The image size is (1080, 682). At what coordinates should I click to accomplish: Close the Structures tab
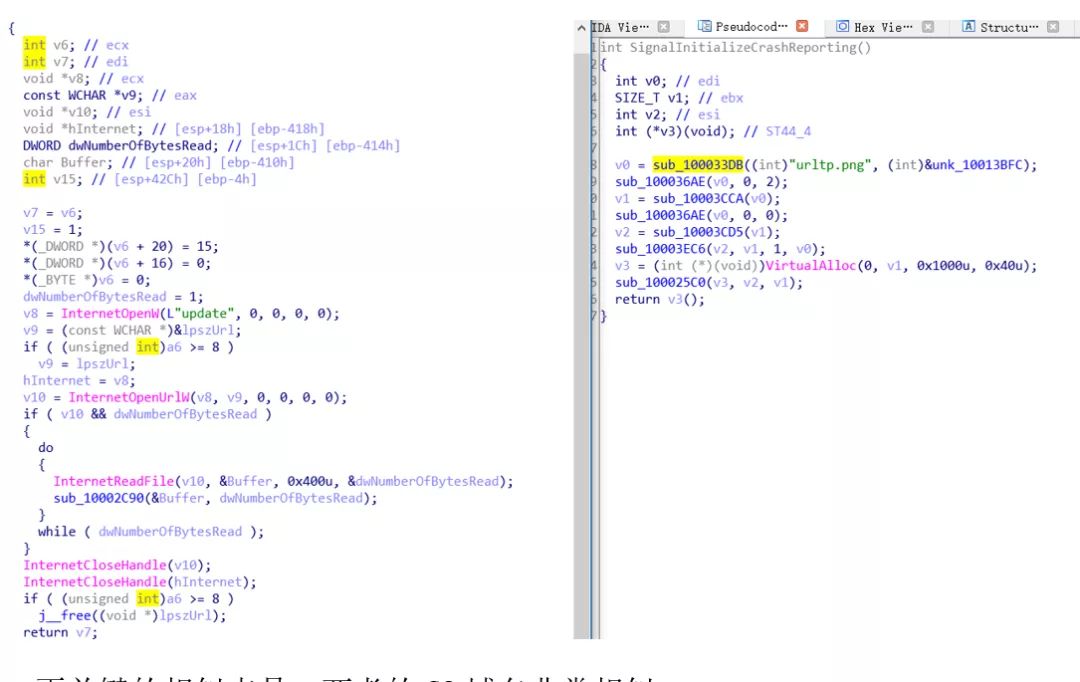tap(1053, 27)
